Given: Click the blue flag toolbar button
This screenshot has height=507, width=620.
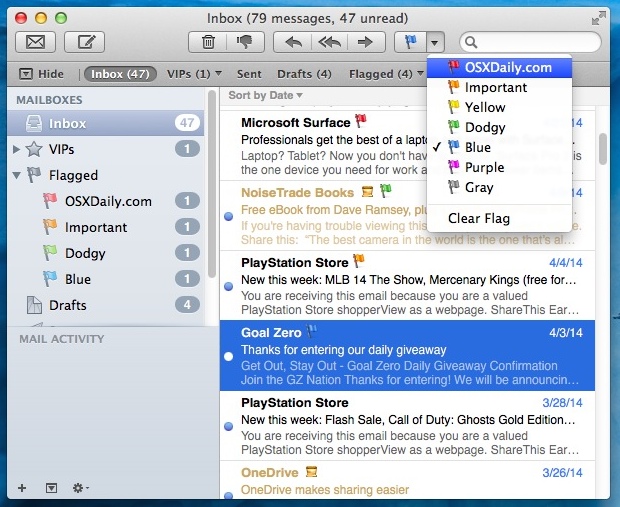Looking at the screenshot, I should coord(410,42).
